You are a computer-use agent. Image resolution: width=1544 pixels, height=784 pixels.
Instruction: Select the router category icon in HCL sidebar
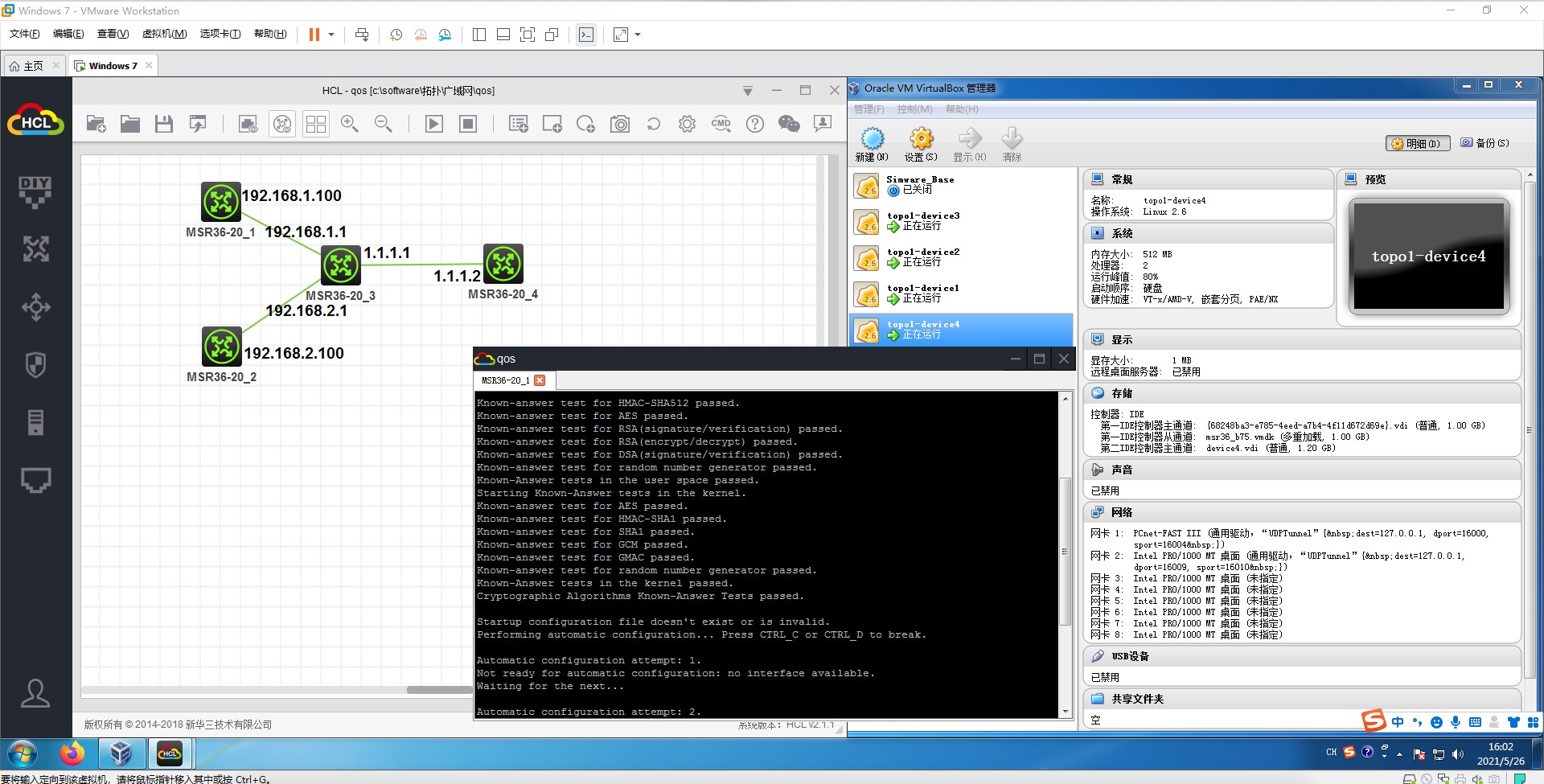[x=35, y=249]
